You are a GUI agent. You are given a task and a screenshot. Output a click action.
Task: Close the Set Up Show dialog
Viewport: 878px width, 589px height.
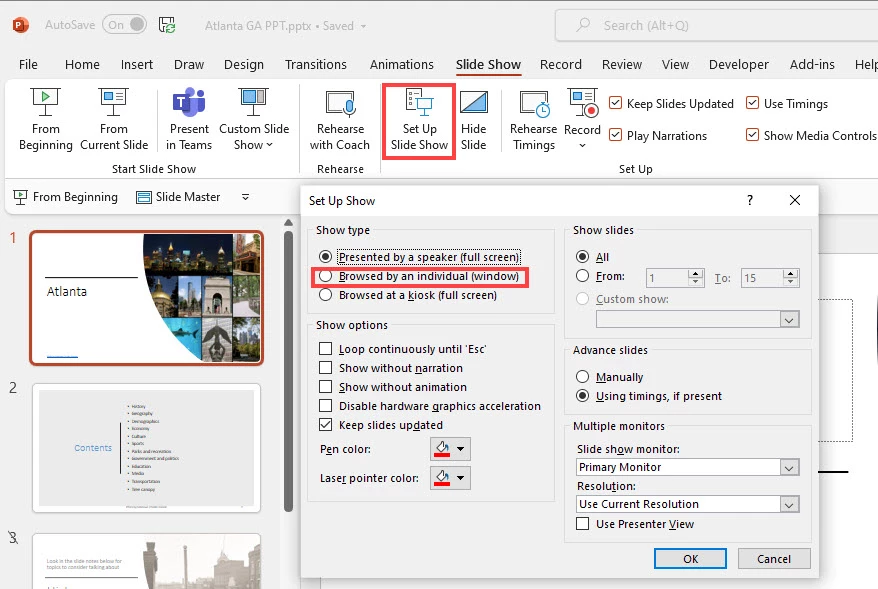click(x=795, y=200)
